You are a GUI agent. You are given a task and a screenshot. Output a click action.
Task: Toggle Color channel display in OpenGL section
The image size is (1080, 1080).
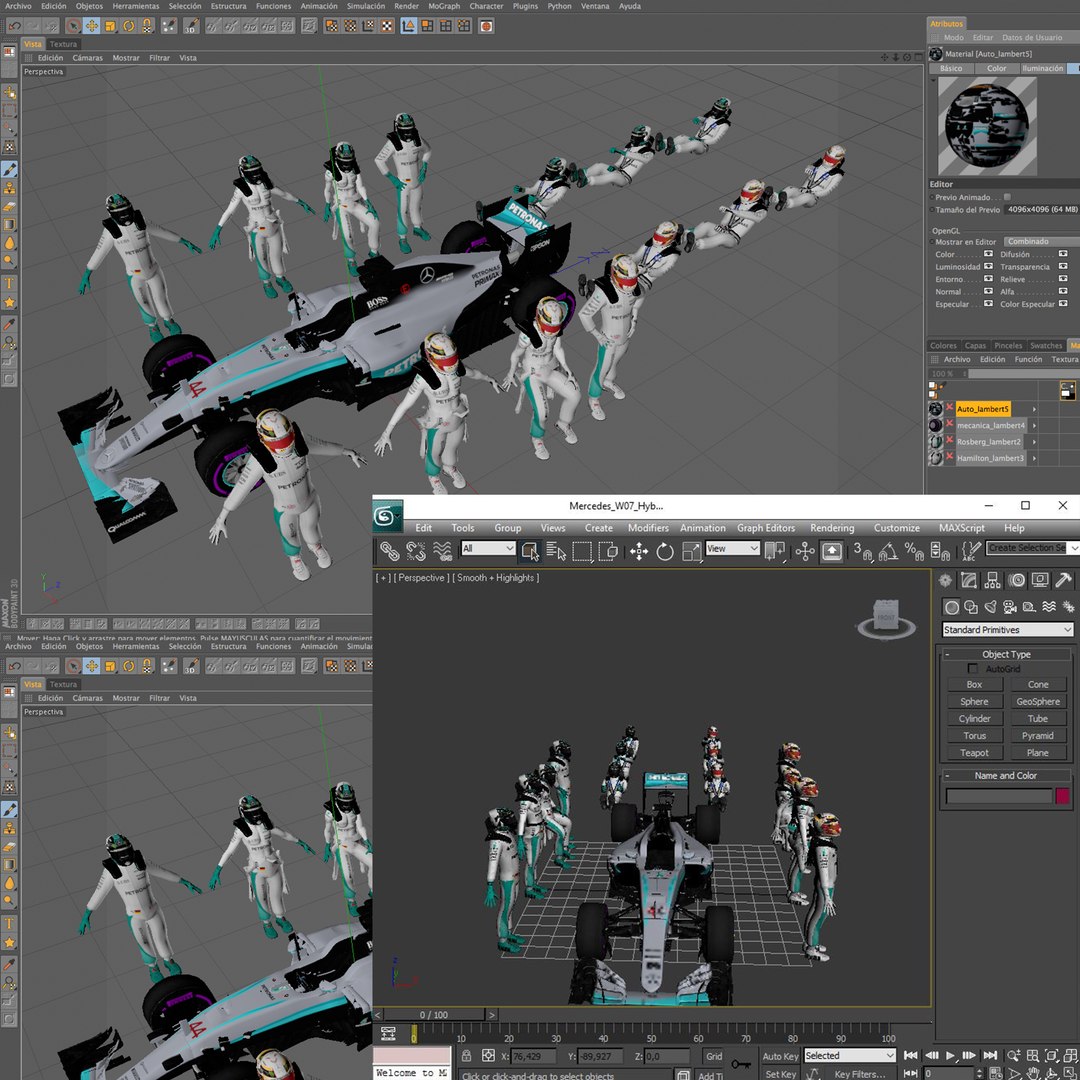(988, 254)
